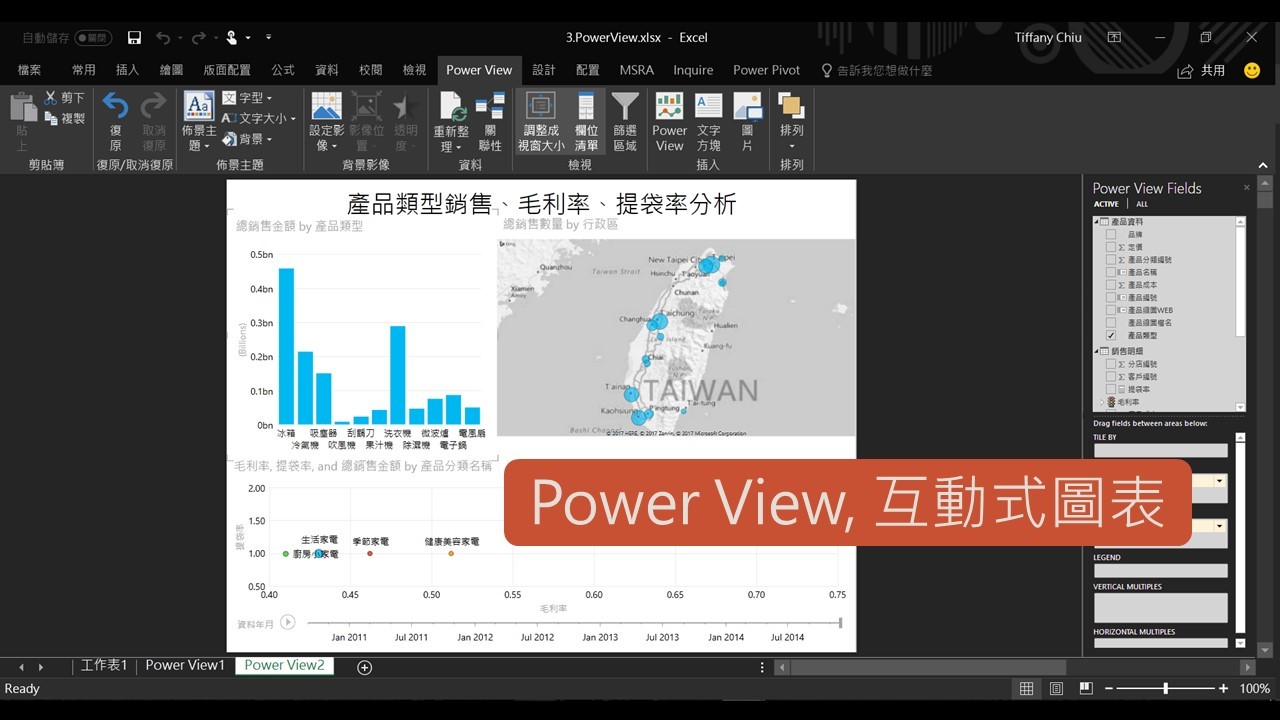
Task: Insert 圖片 picture
Action: coord(747,121)
